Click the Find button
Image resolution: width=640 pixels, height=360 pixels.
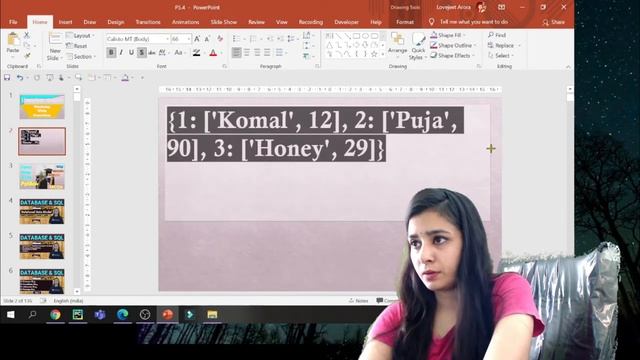pyautogui.click(x=497, y=35)
